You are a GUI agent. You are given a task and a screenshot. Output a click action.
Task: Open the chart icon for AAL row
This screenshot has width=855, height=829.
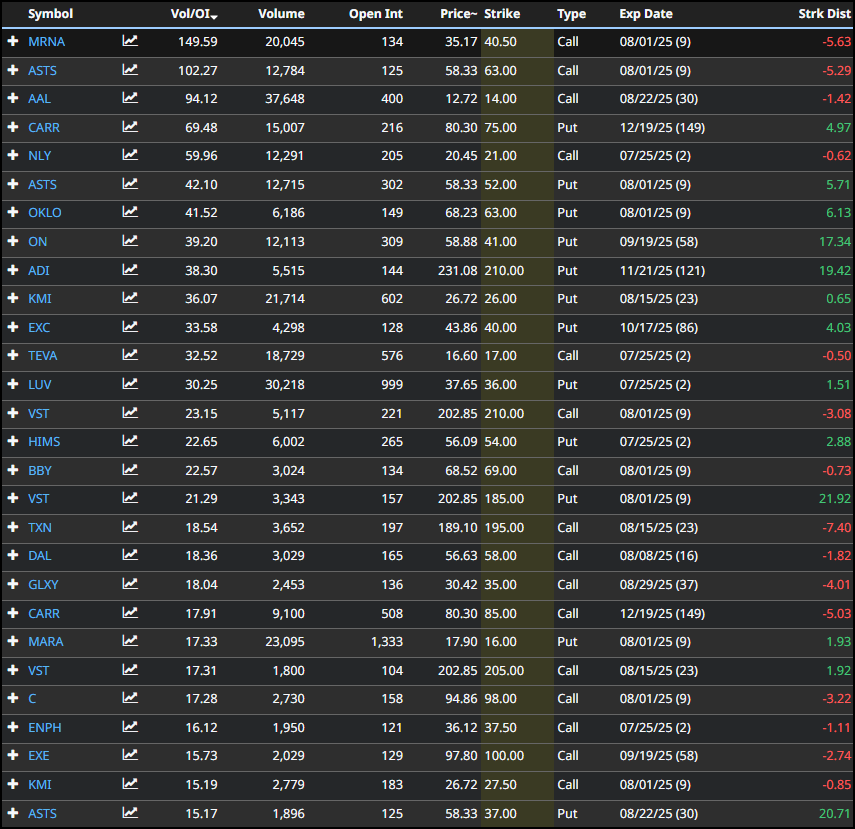(x=130, y=98)
